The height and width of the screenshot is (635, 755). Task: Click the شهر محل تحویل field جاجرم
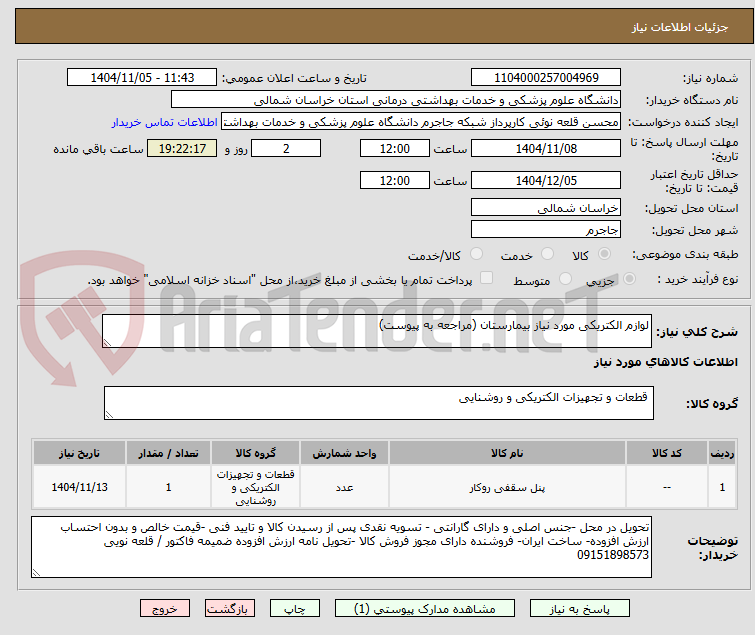click(546, 230)
